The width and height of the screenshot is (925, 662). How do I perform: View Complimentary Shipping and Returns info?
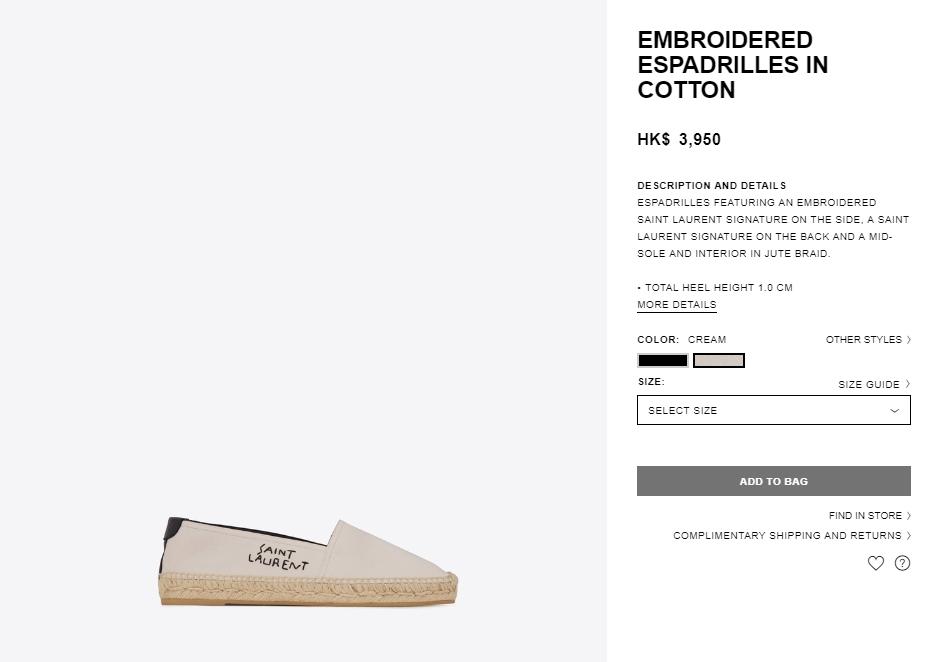point(786,536)
